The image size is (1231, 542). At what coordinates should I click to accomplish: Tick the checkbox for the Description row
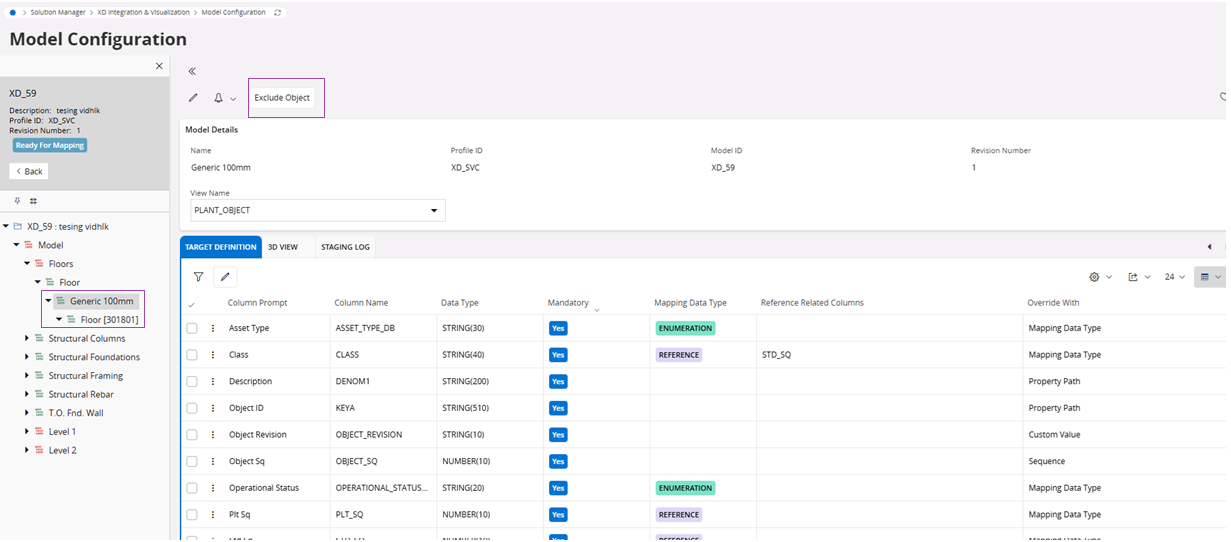tap(192, 382)
